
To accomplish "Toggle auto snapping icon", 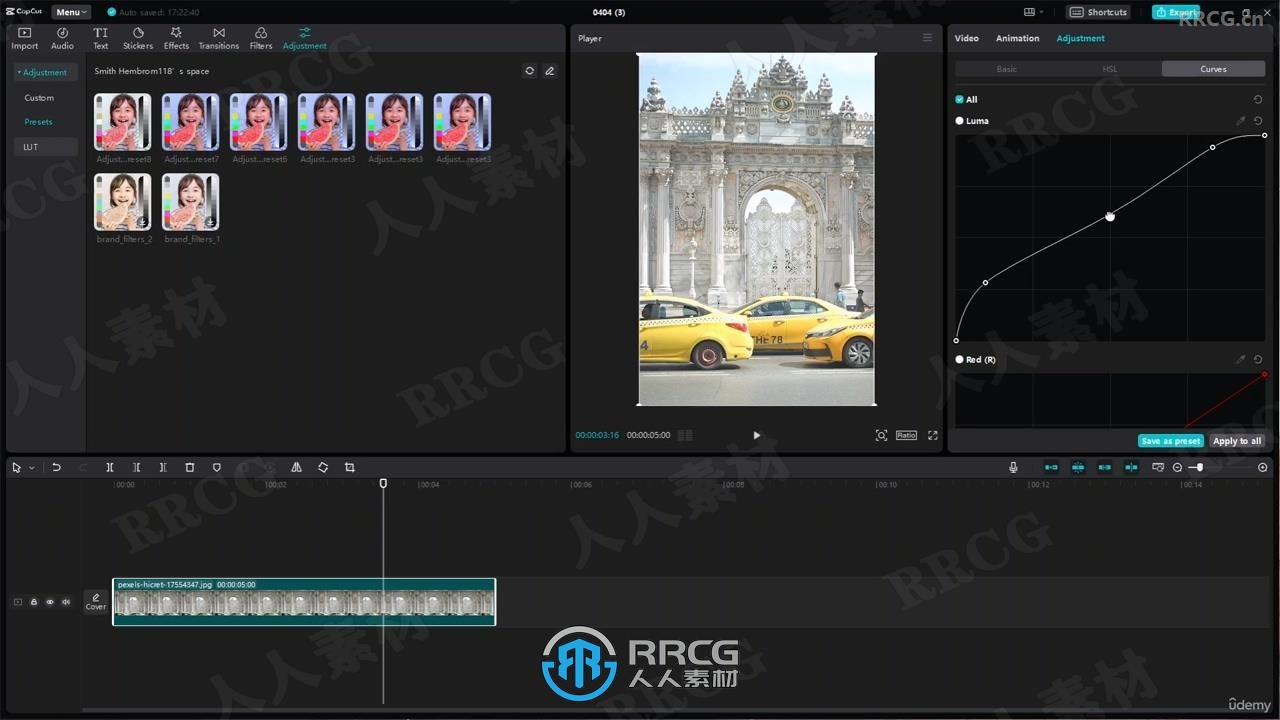I will pyautogui.click(x=1078, y=467).
